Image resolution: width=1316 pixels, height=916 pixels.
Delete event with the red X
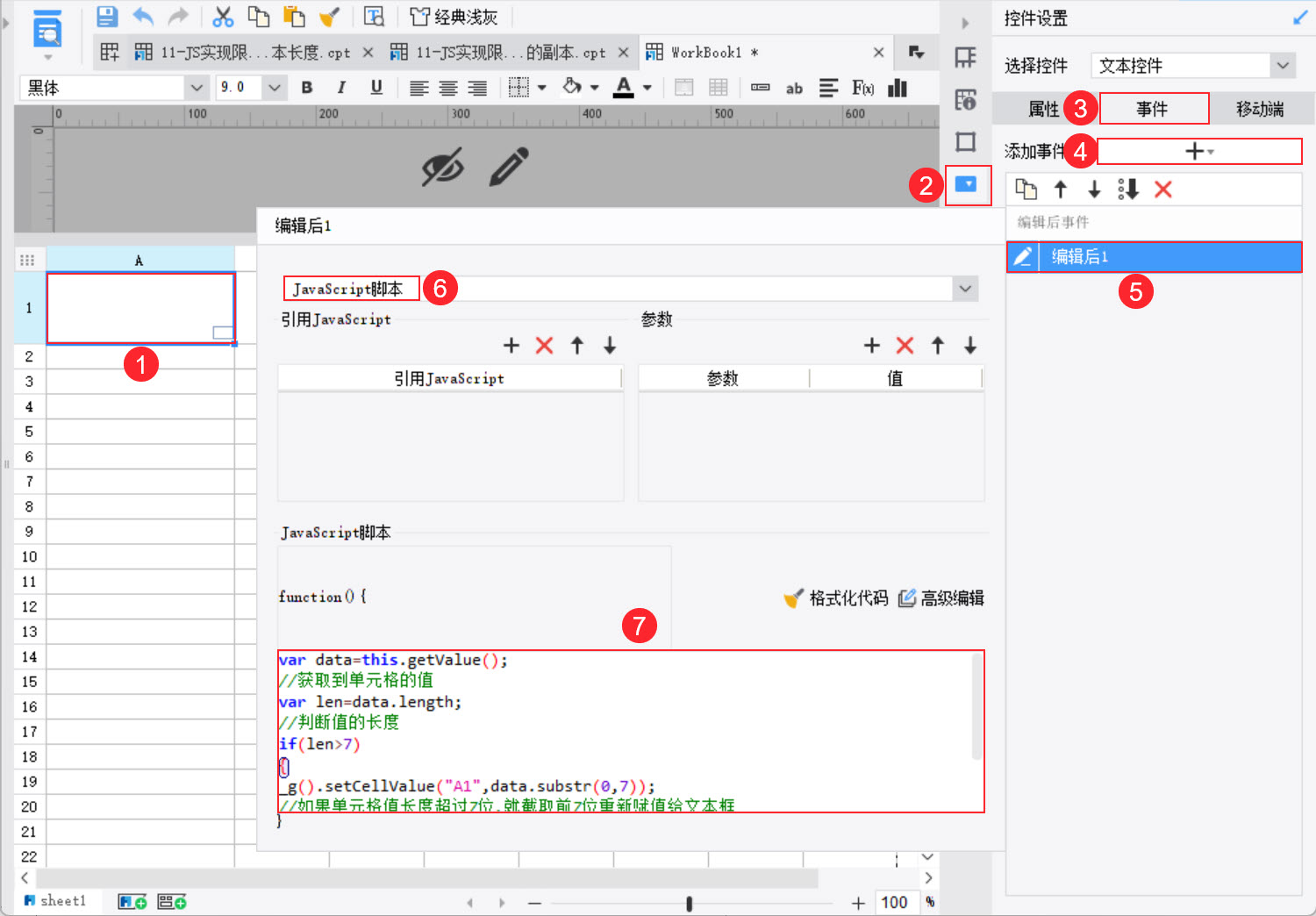point(1163,189)
